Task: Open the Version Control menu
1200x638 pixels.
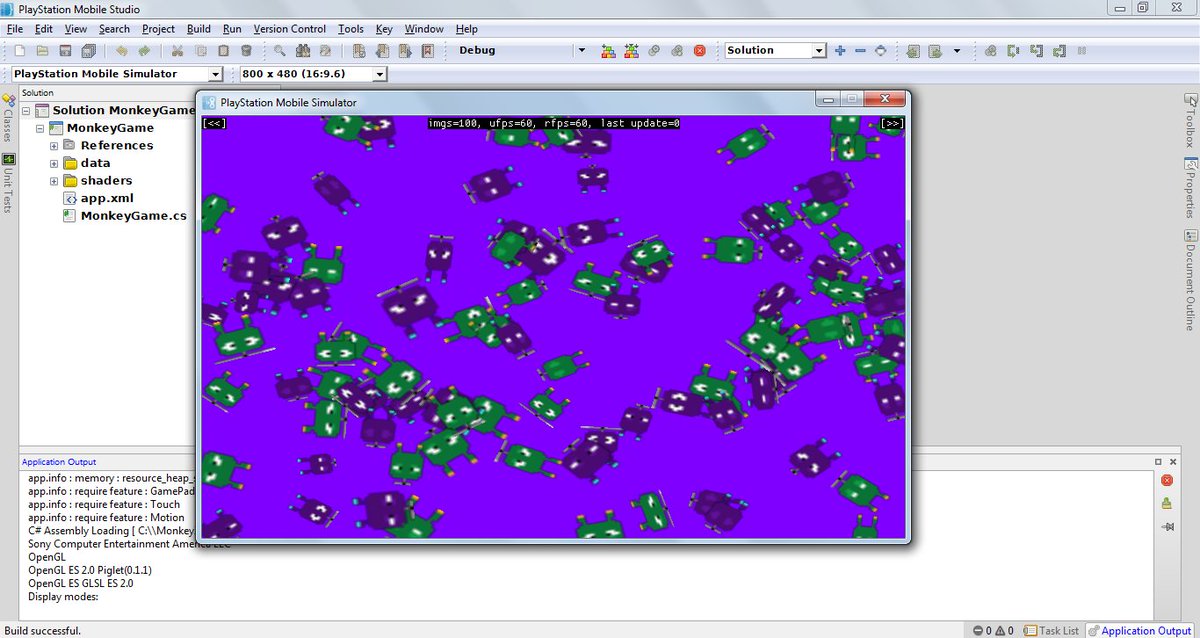Action: pos(290,29)
